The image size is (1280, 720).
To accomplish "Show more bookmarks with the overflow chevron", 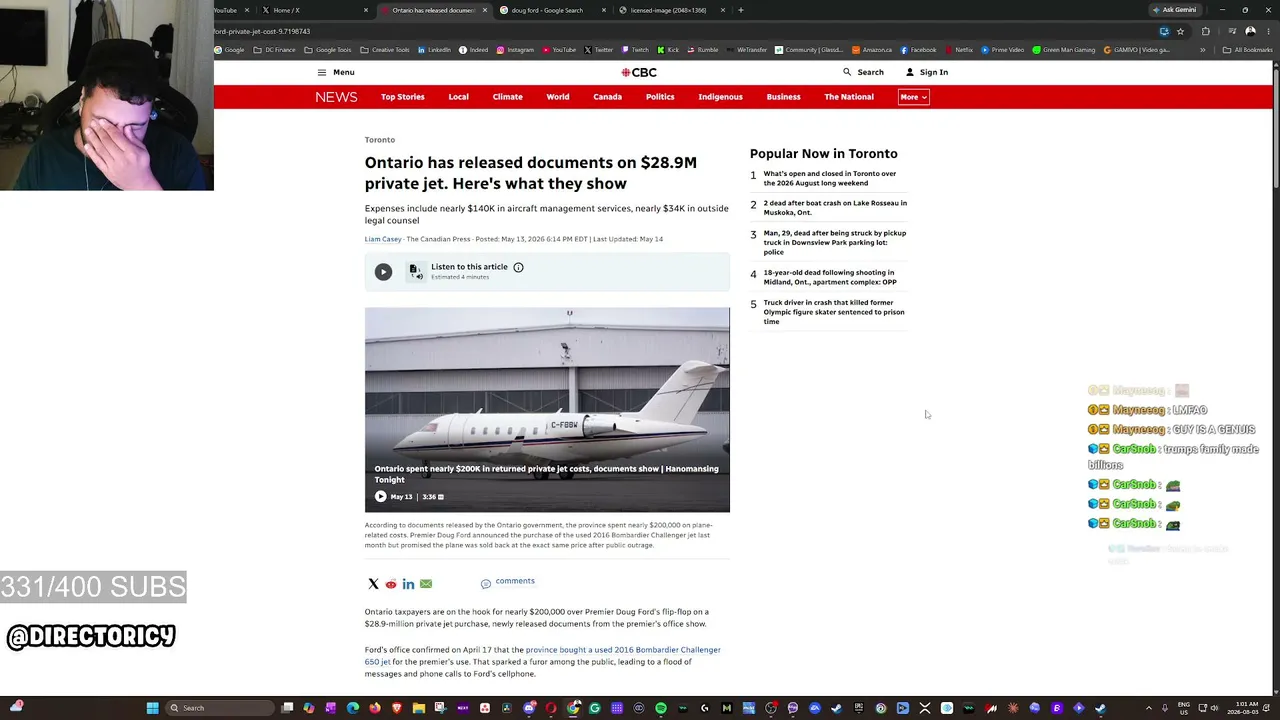I will [x=1203, y=50].
